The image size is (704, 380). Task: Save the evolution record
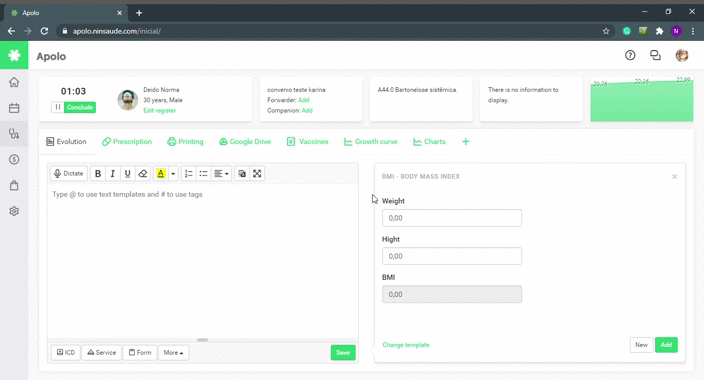click(343, 353)
